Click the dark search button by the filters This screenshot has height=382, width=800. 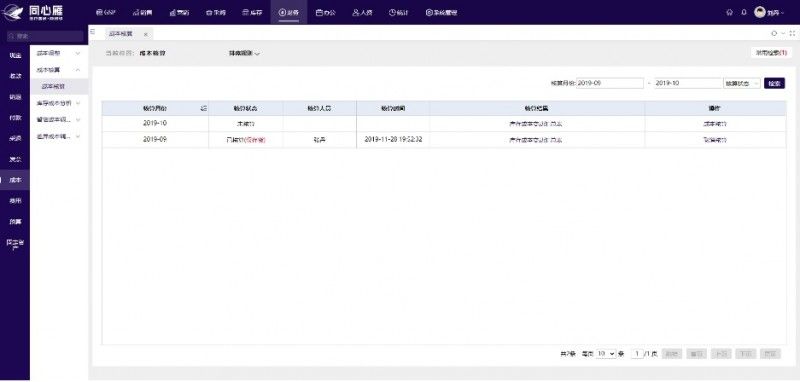(774, 83)
